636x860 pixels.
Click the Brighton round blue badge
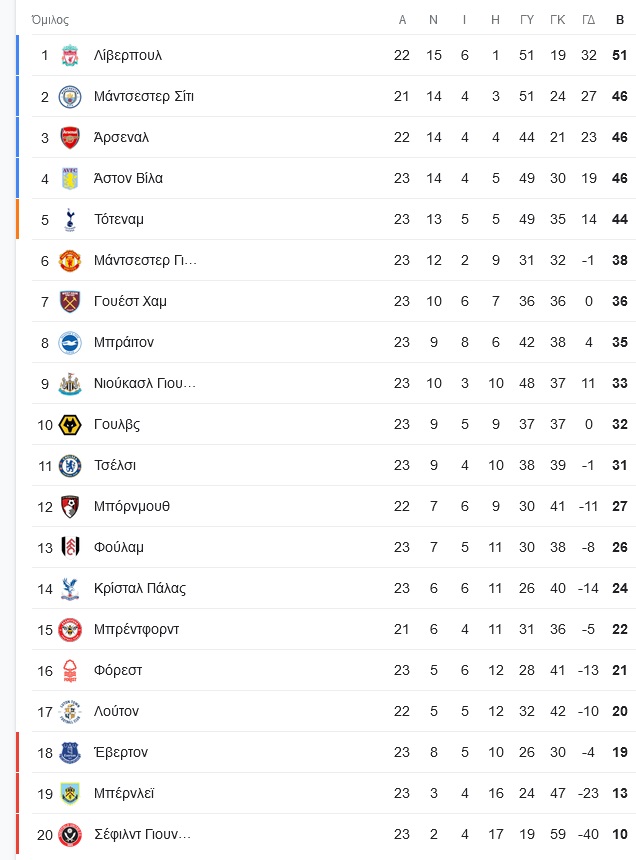[70, 342]
